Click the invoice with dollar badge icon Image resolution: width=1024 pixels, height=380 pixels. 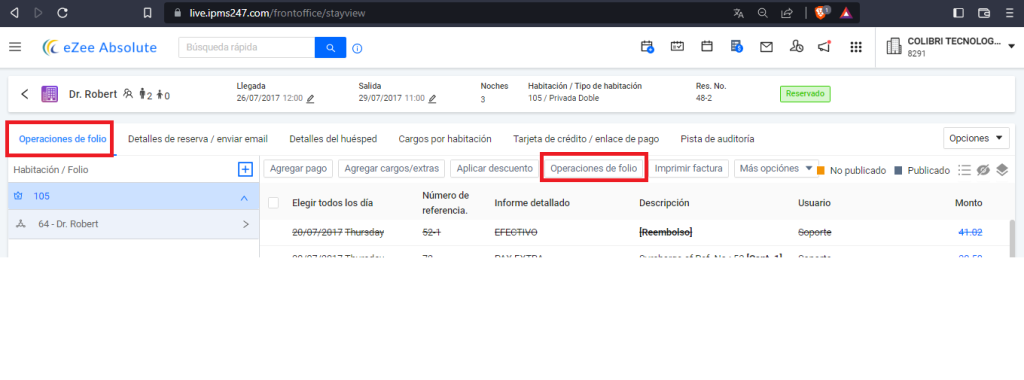pyautogui.click(x=736, y=47)
